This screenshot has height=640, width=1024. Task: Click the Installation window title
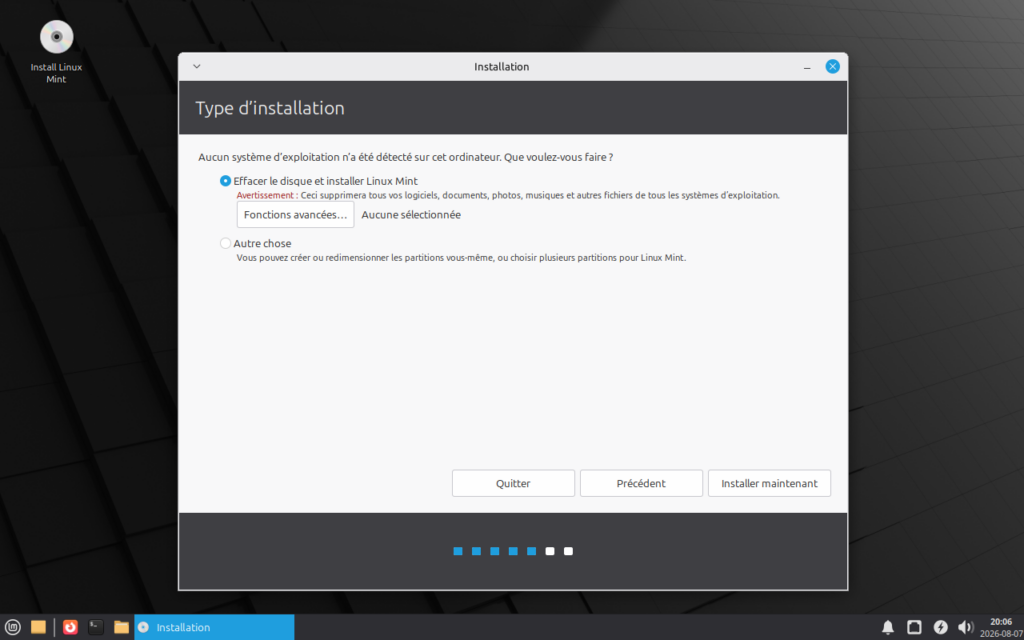(502, 67)
